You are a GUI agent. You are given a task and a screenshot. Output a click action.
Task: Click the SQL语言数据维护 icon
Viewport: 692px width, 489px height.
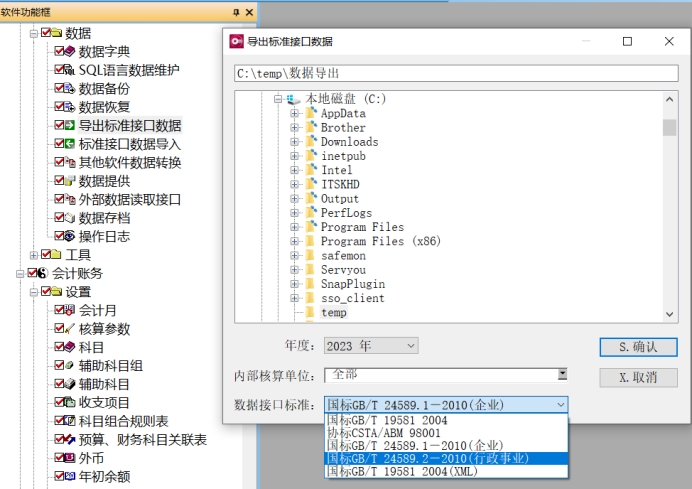pos(71,70)
